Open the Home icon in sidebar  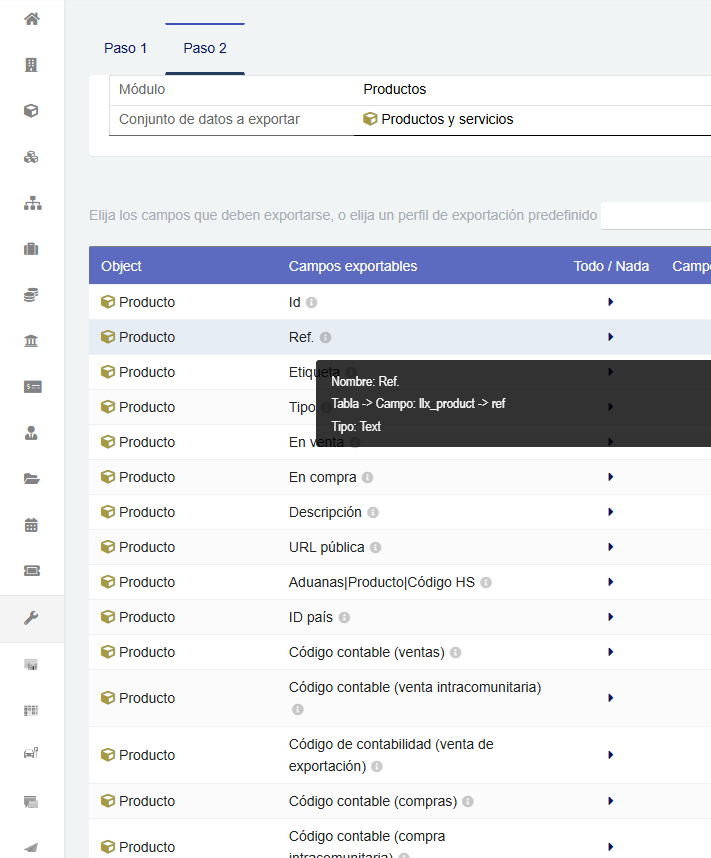coord(31,19)
